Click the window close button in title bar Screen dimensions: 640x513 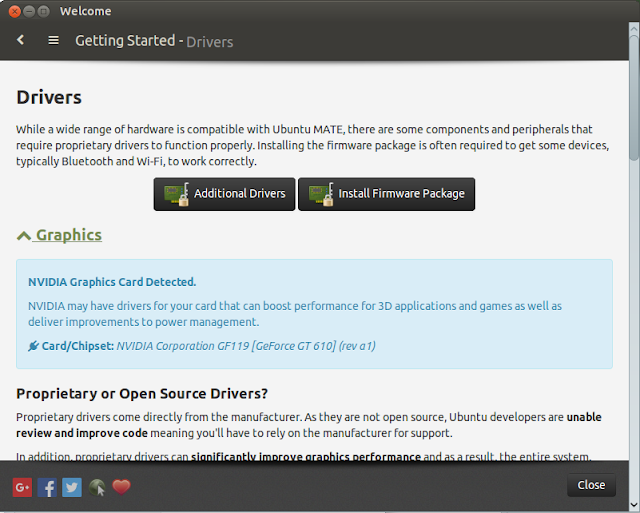(x=14, y=11)
